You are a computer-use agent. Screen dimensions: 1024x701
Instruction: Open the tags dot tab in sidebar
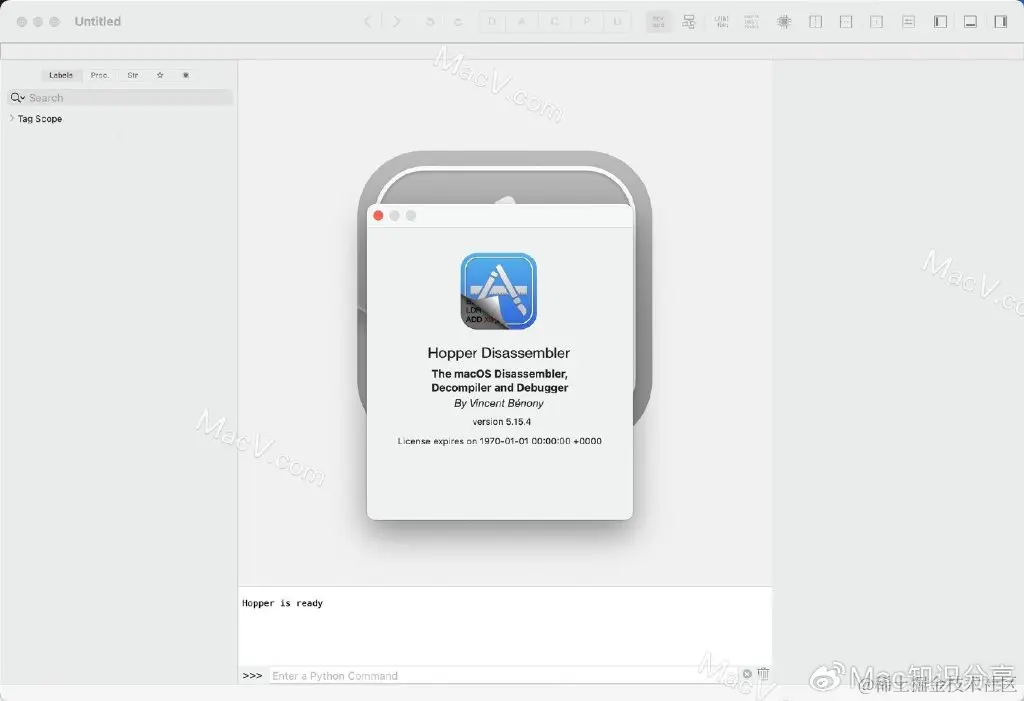pyautogui.click(x=186, y=75)
